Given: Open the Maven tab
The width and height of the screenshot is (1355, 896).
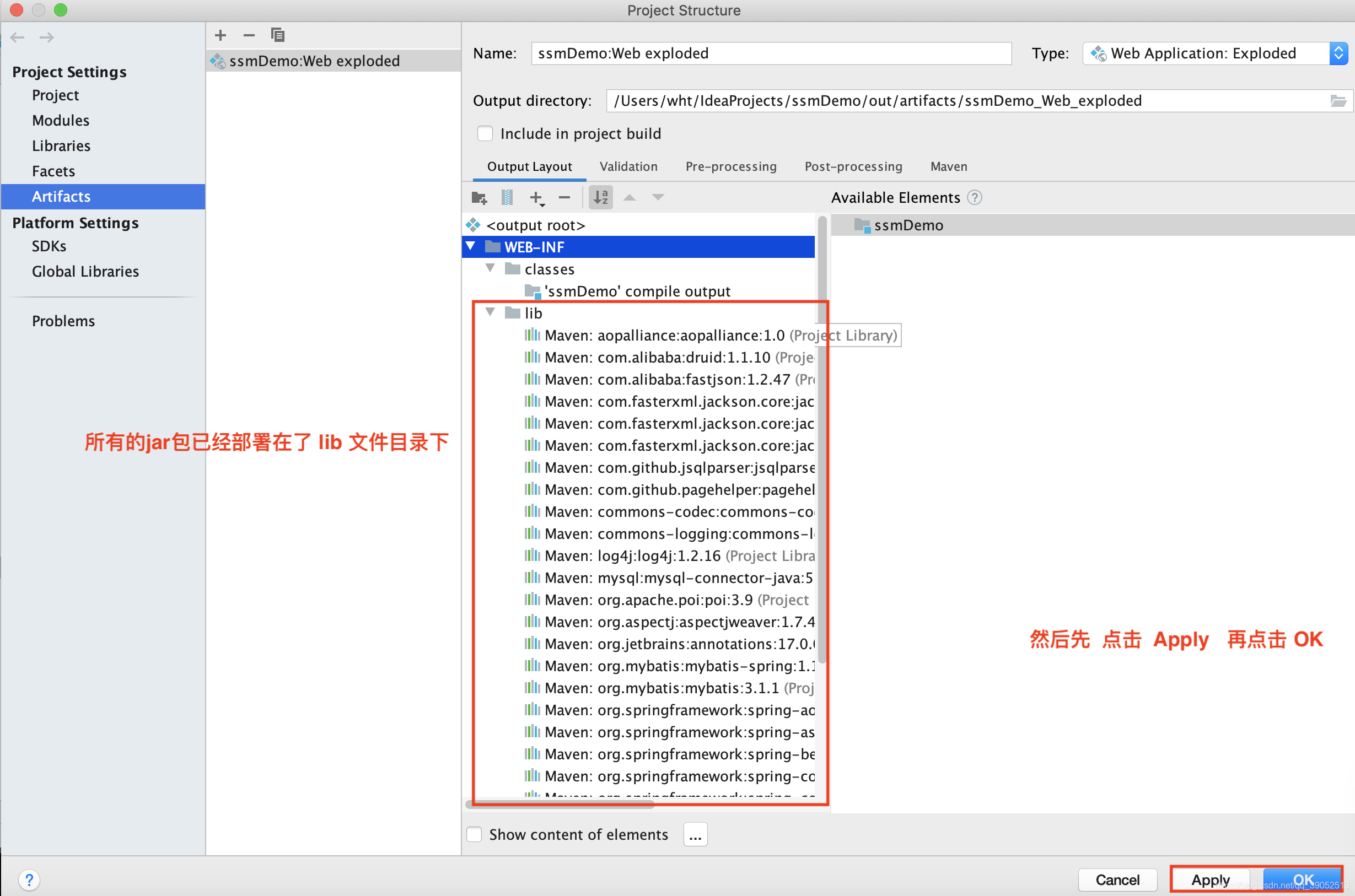Looking at the screenshot, I should pos(948,167).
